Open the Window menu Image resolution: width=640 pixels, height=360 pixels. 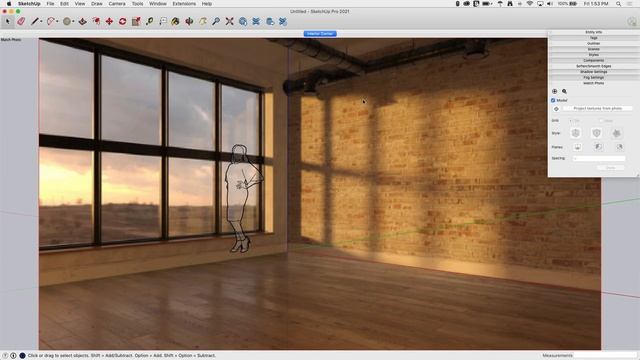(x=158, y=4)
